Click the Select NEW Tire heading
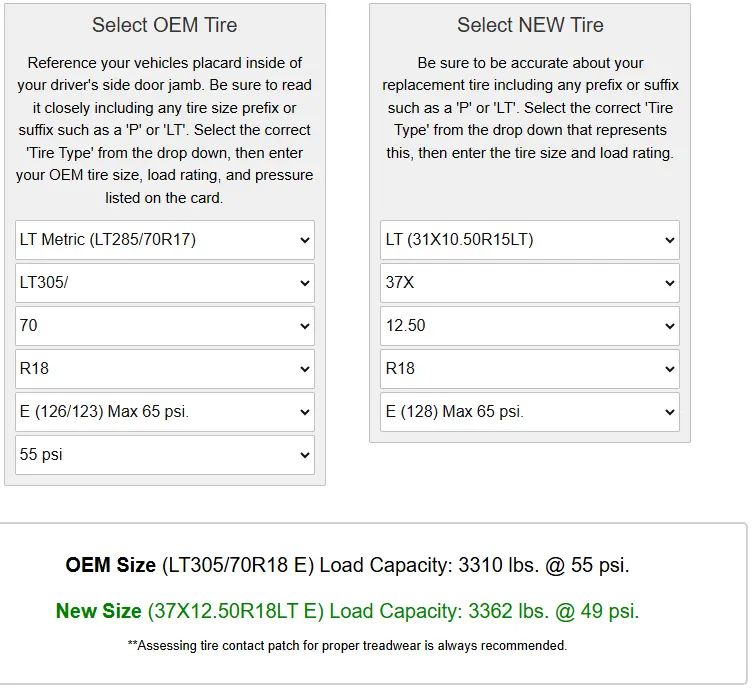 [530, 25]
